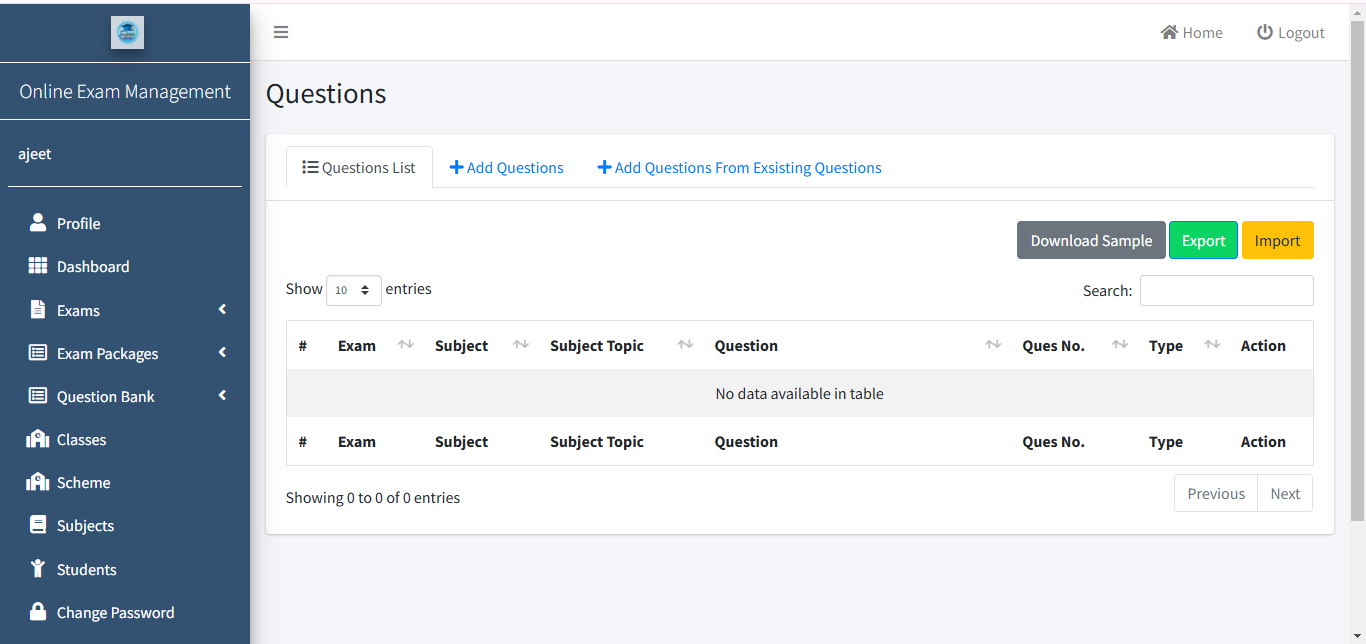
Task: Click the Profile user icon in the sidebar
Action: [x=38, y=222]
